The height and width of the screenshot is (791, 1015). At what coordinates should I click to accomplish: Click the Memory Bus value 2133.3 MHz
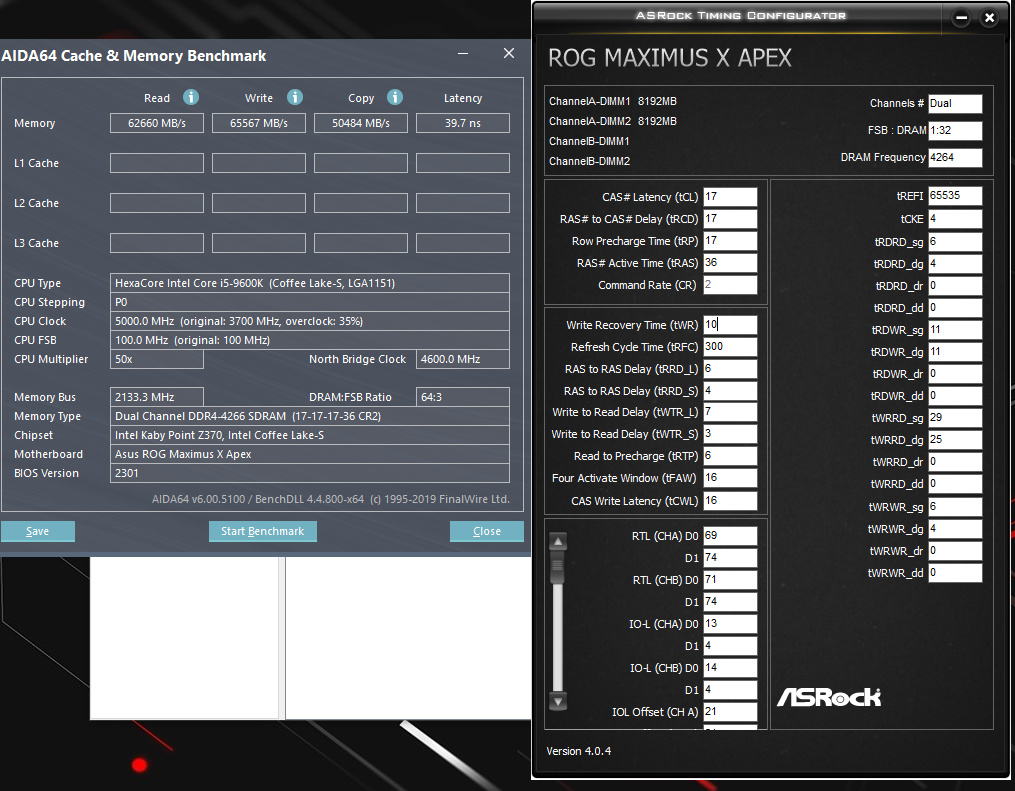click(x=157, y=397)
